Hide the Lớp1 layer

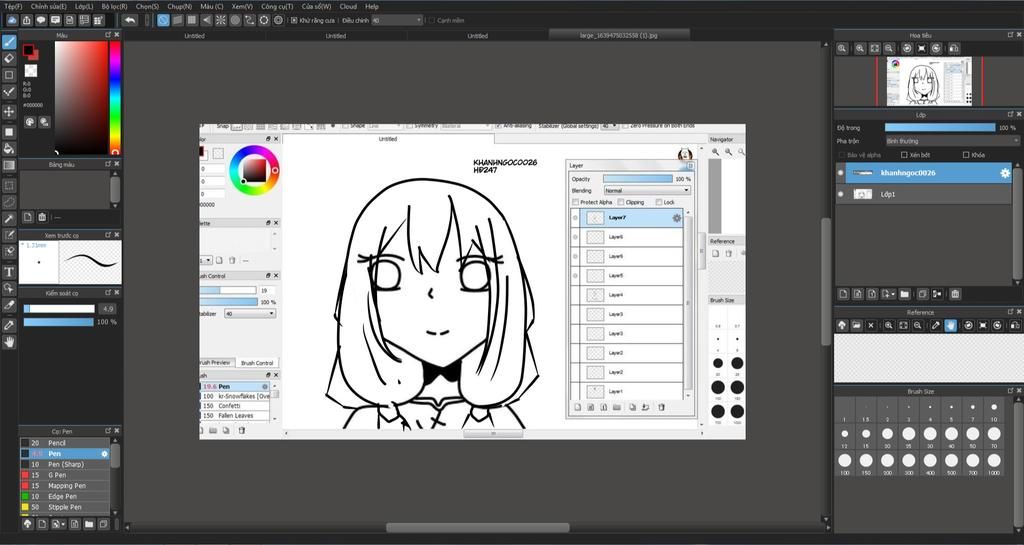[840, 194]
